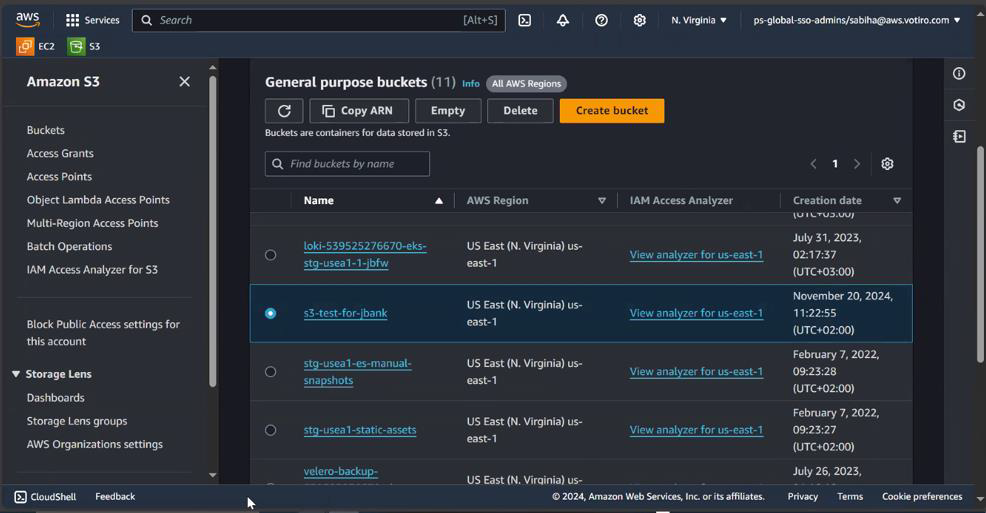Go to next page of buckets
This screenshot has height=513, width=986.
(856, 163)
